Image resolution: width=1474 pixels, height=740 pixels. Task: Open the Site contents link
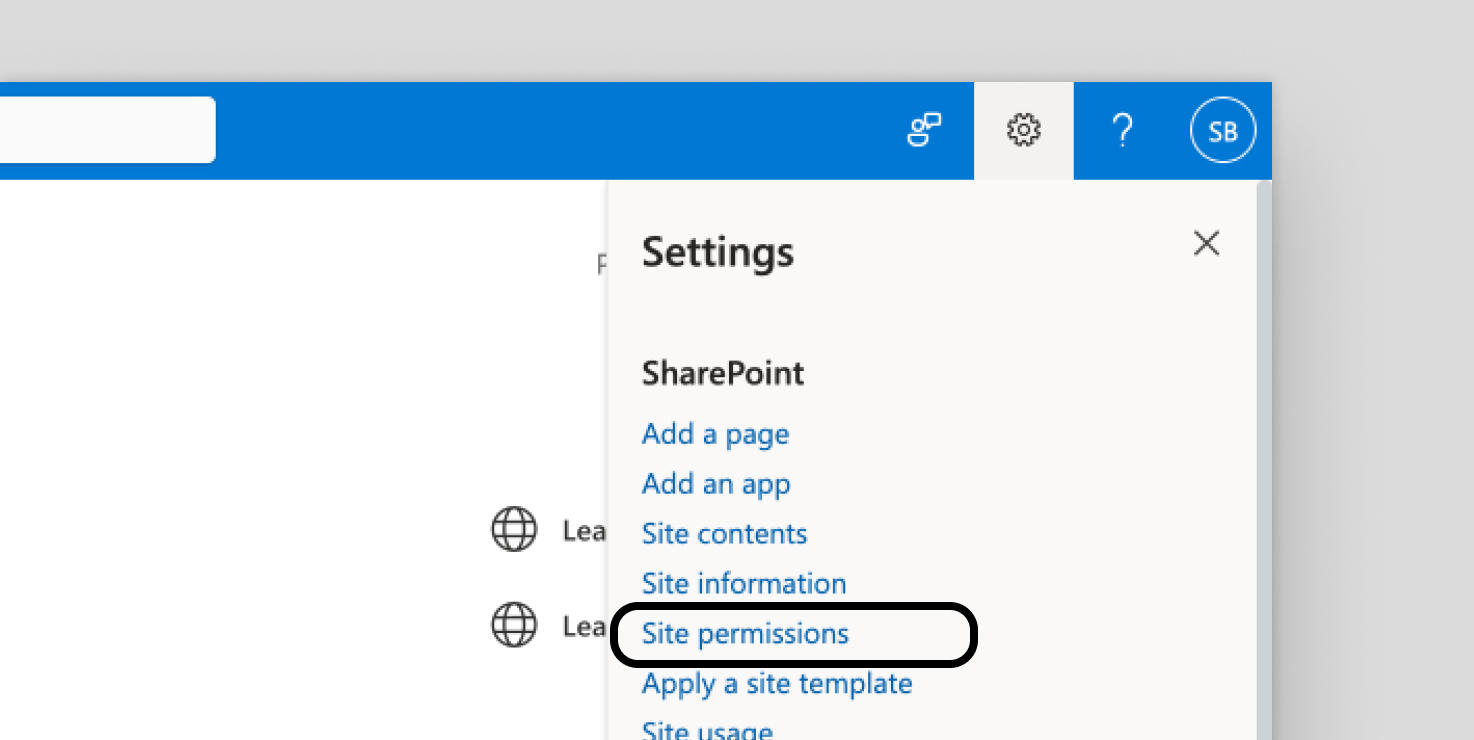[x=724, y=533]
